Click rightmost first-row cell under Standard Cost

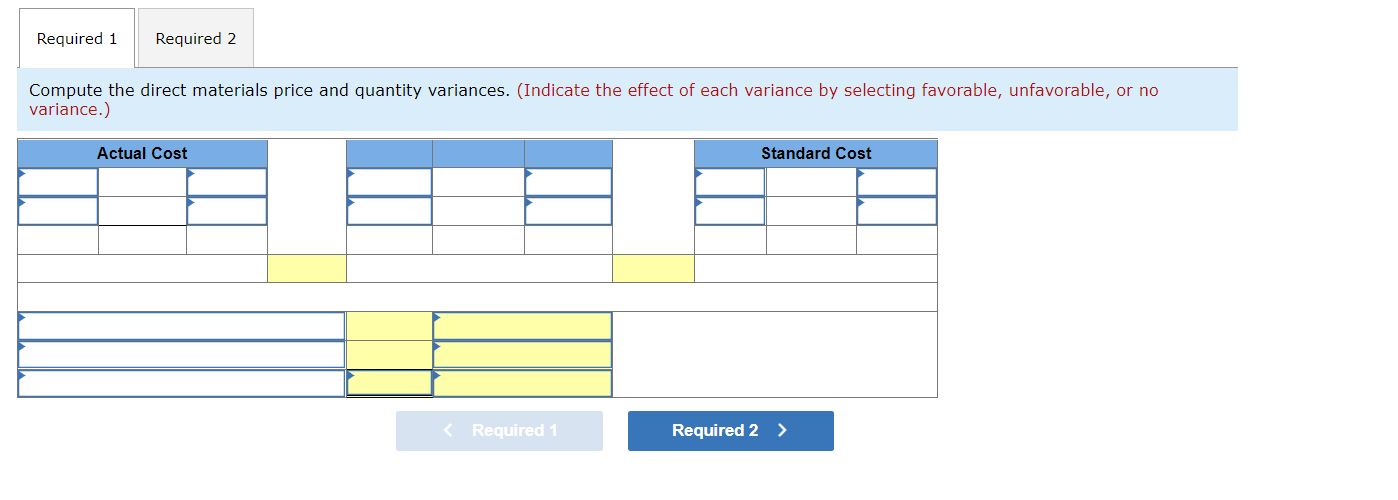(897, 182)
